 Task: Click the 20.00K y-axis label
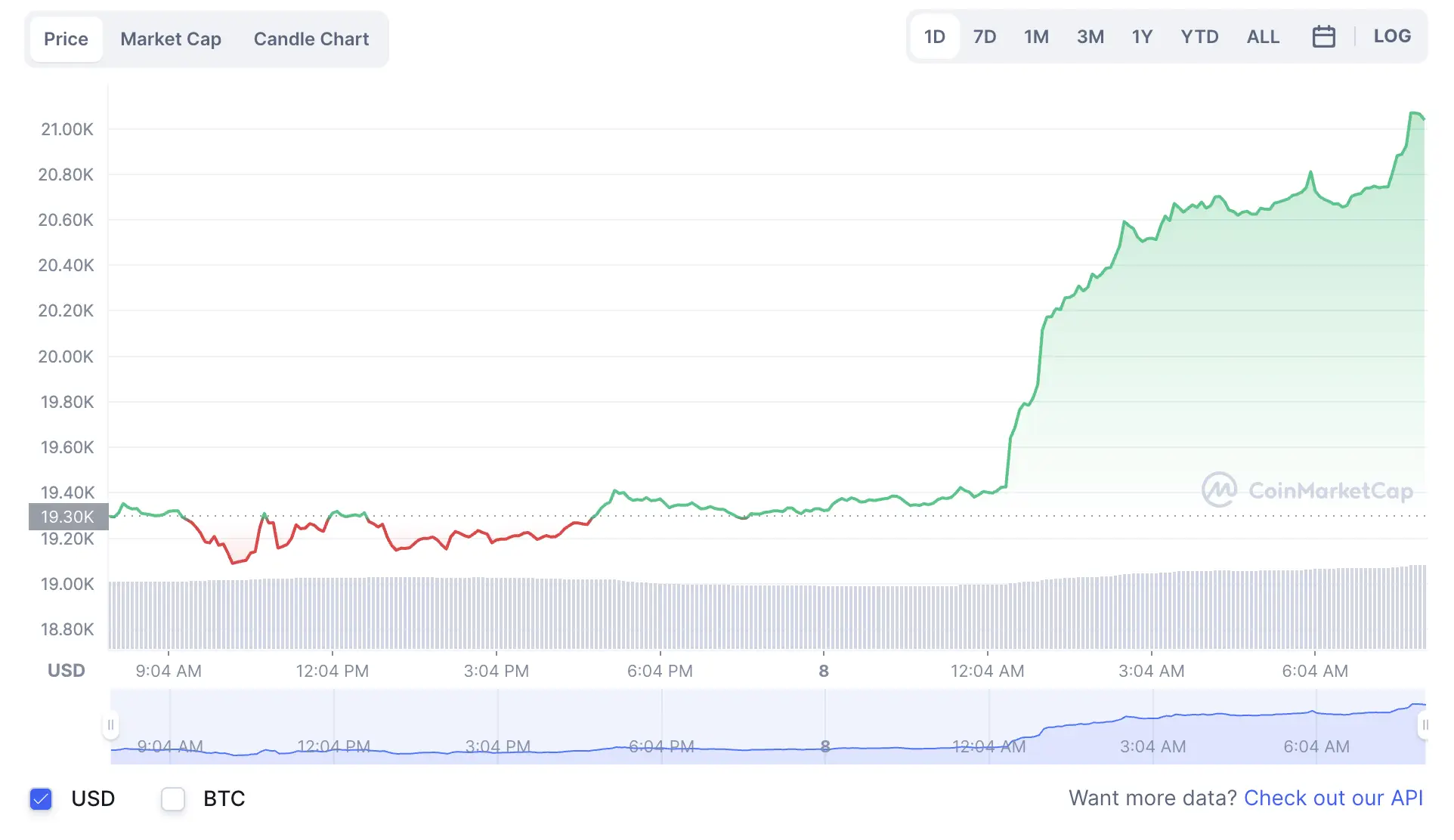[66, 357]
